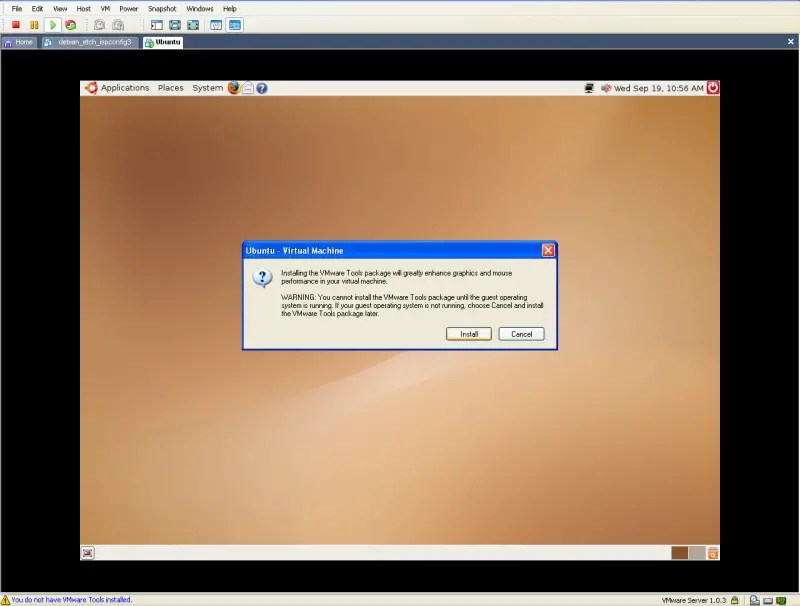Click Cancel in the VMware Tools dialog
Screen dimensions: 800x606
tap(521, 334)
